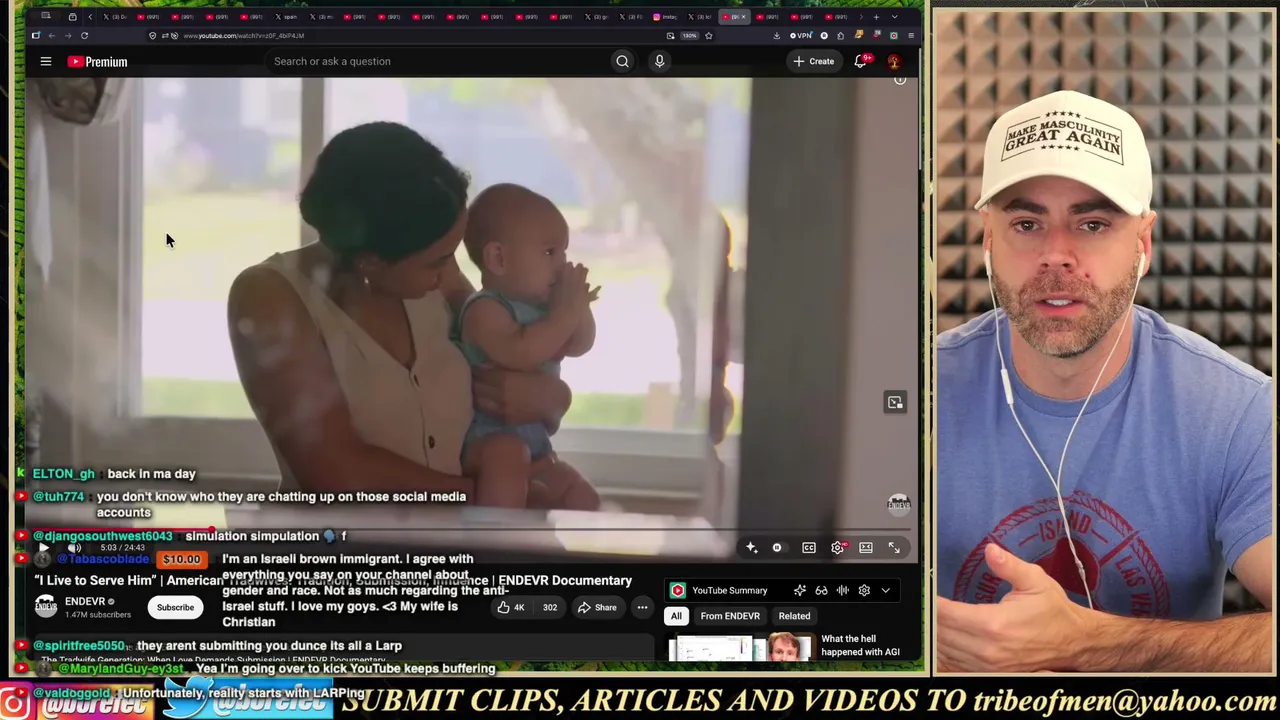The width and height of the screenshot is (1280, 720).
Task: Click the browser back arrow
Action: pos(52,36)
